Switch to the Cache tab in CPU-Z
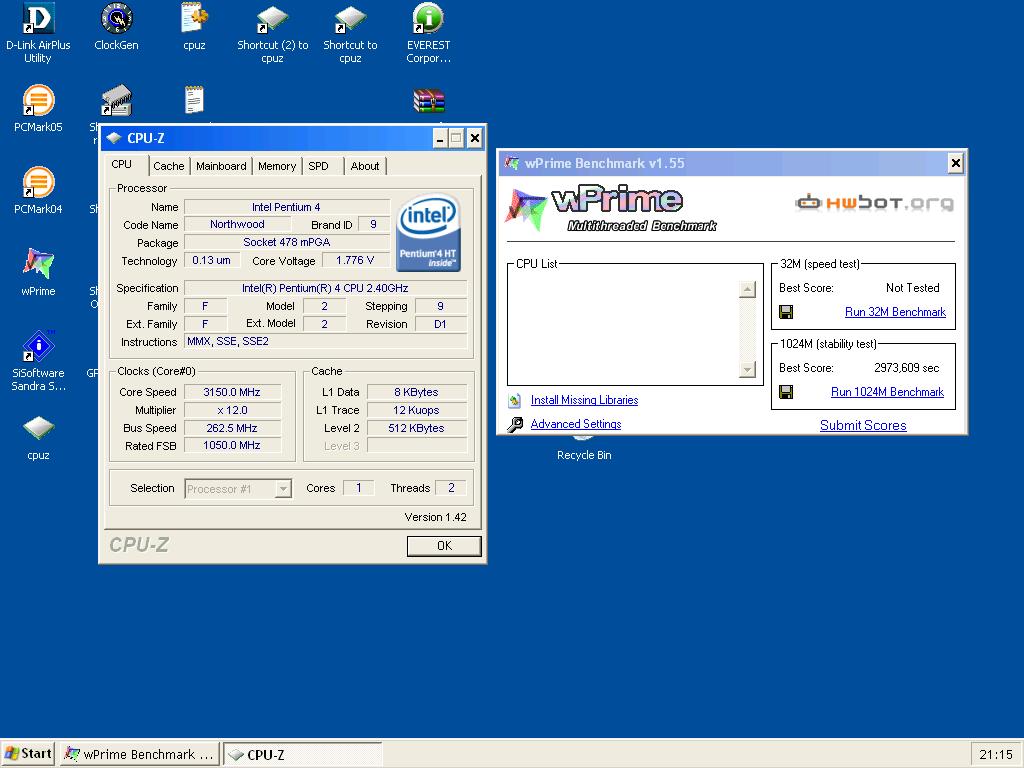This screenshot has height=768, width=1024. pyautogui.click(x=168, y=166)
